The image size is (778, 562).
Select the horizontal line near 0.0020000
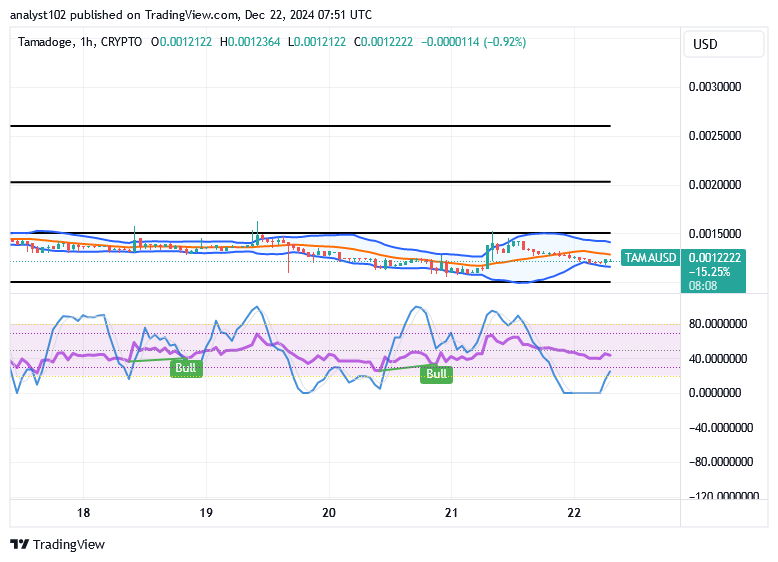point(310,182)
